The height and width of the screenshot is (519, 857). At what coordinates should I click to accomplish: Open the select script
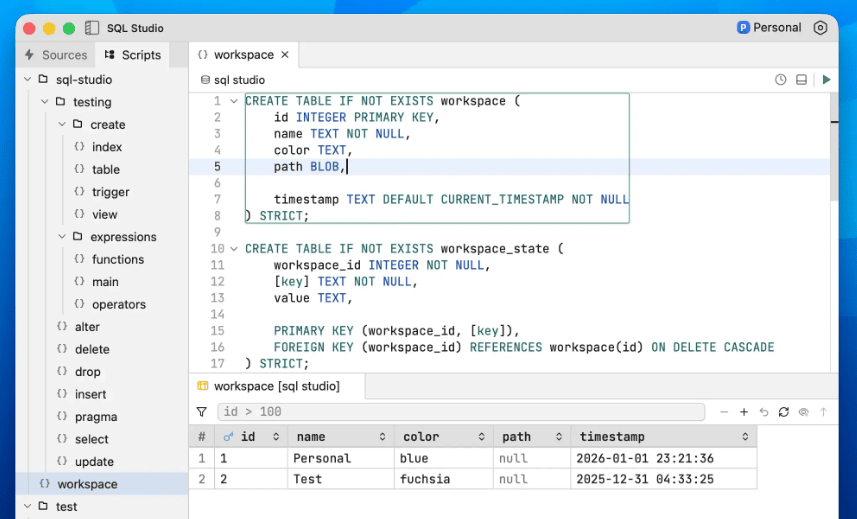click(91, 439)
